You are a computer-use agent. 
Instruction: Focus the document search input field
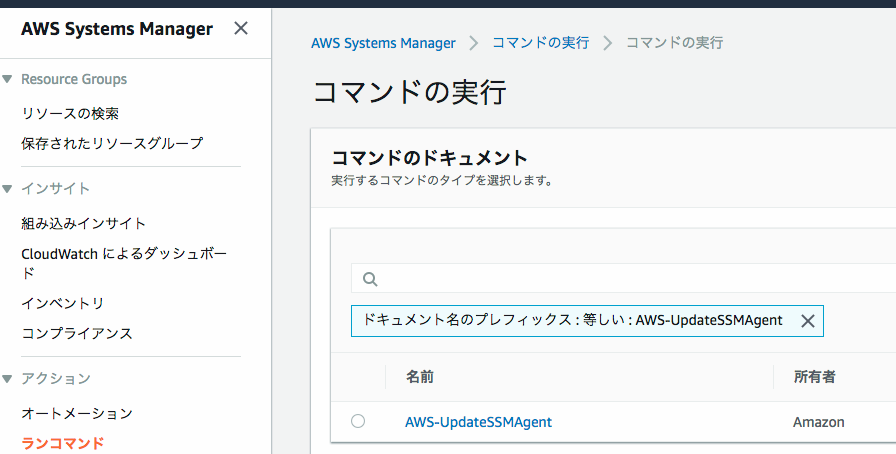coord(623,278)
